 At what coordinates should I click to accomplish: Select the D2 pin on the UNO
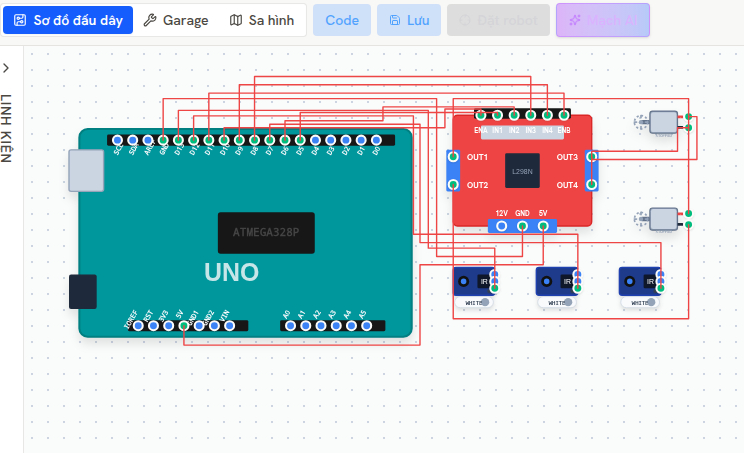pyautogui.click(x=346, y=140)
